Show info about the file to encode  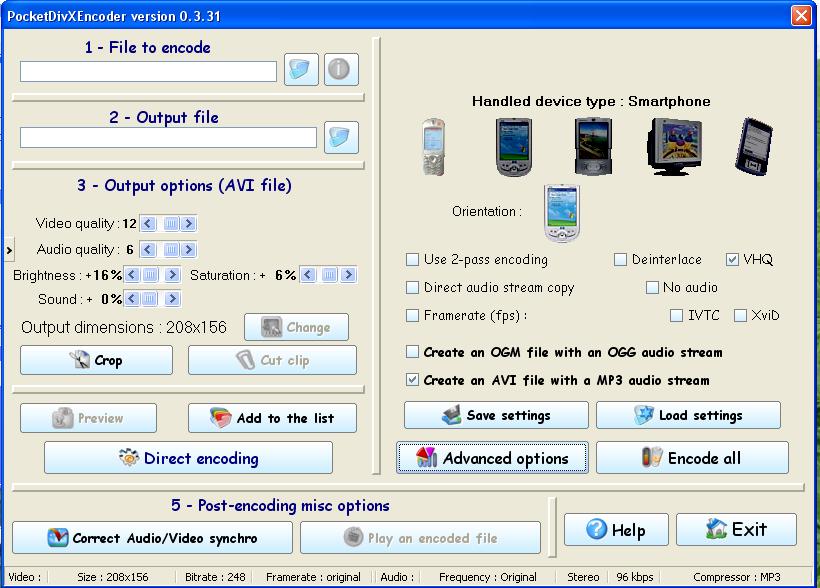point(341,69)
